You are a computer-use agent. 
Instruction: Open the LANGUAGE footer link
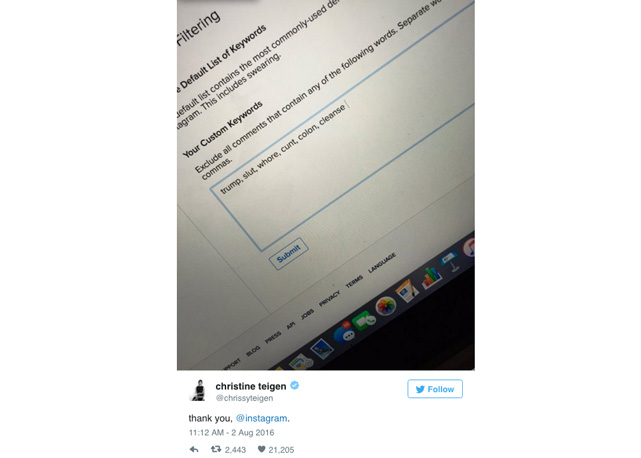(x=382, y=263)
